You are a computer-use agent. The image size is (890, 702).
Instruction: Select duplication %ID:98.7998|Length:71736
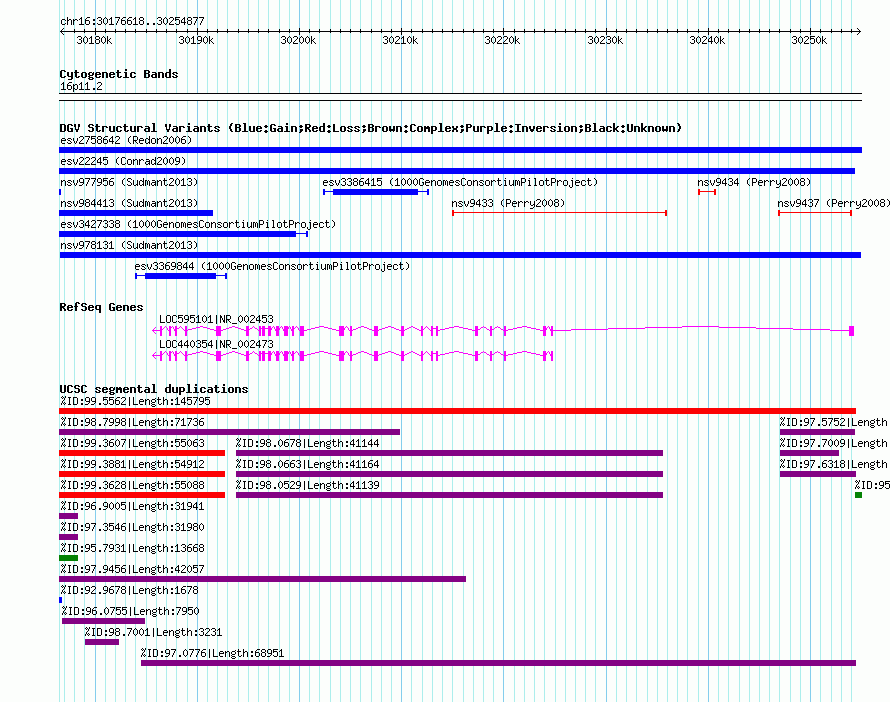click(x=132, y=422)
